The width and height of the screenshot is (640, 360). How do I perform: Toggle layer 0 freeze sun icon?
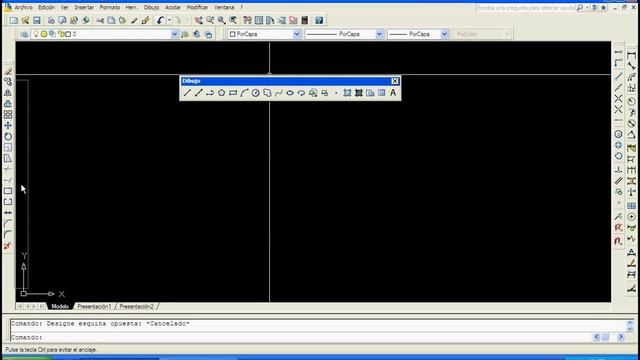click(x=44, y=34)
